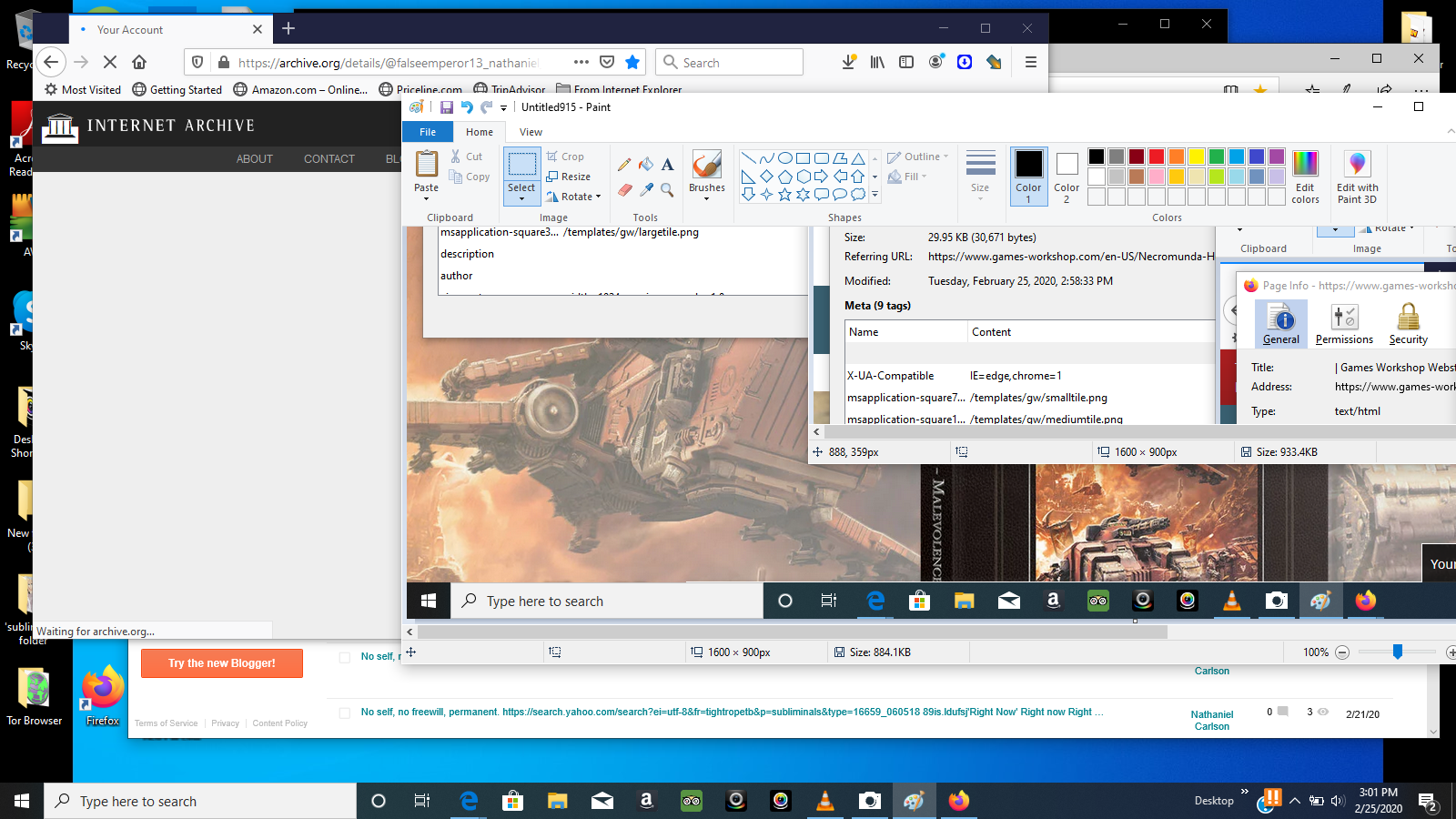Click the Firefox Search box

(x=729, y=62)
